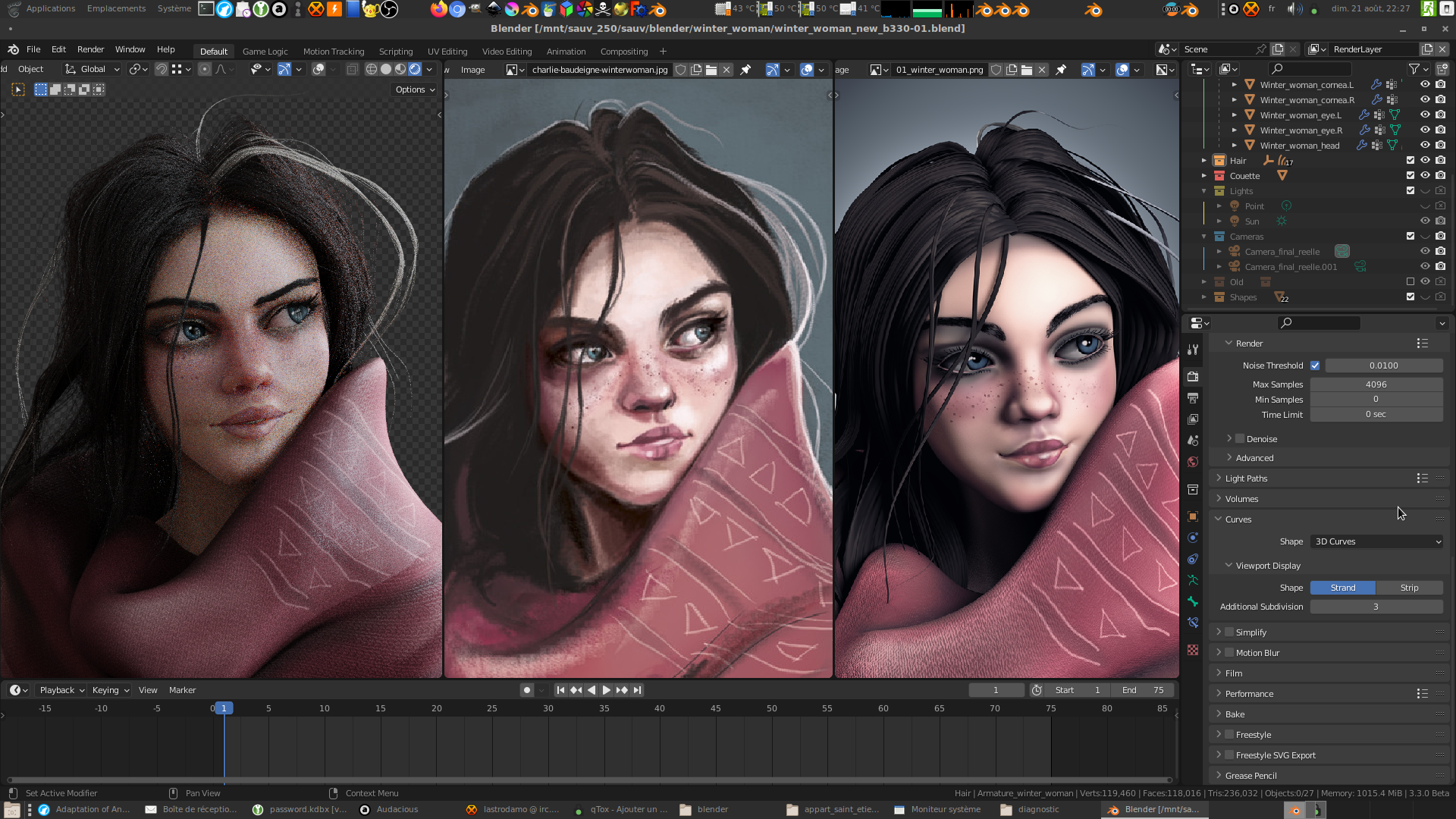
Task: Open the Render properties tab icon
Action: tap(1193, 376)
